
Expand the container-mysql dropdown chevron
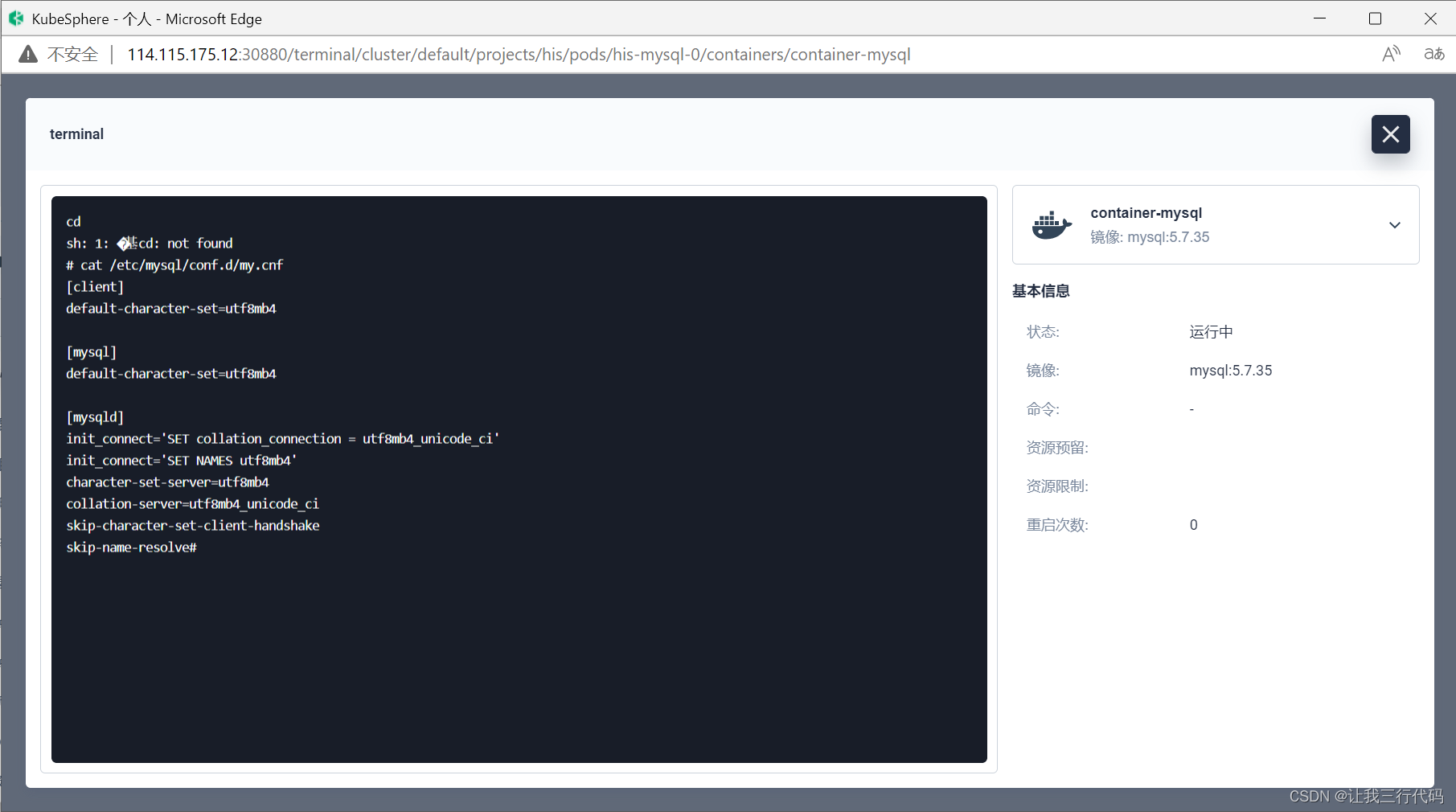pos(1395,225)
